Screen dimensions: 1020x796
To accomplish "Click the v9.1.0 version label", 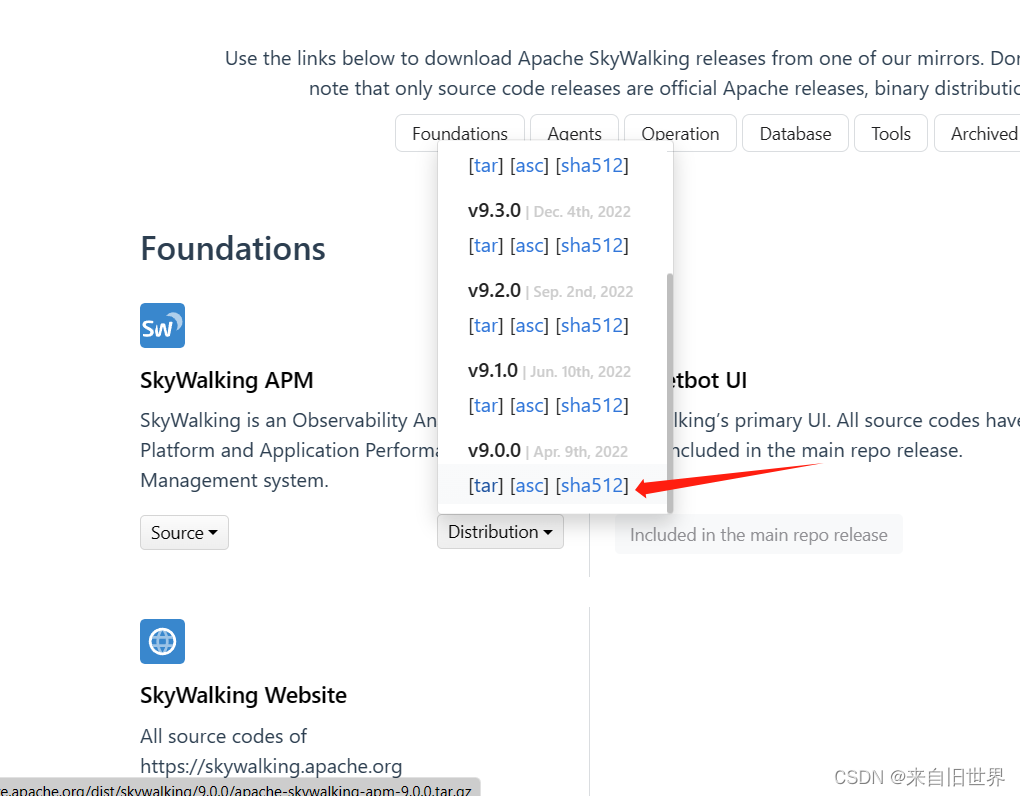I will (493, 370).
